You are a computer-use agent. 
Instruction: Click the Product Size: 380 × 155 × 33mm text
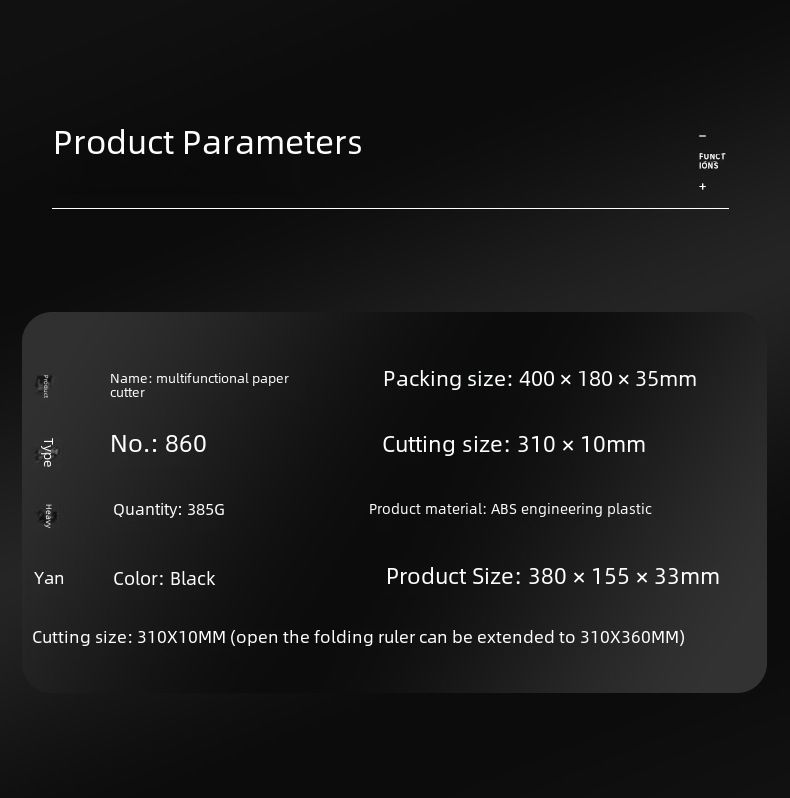pos(552,576)
